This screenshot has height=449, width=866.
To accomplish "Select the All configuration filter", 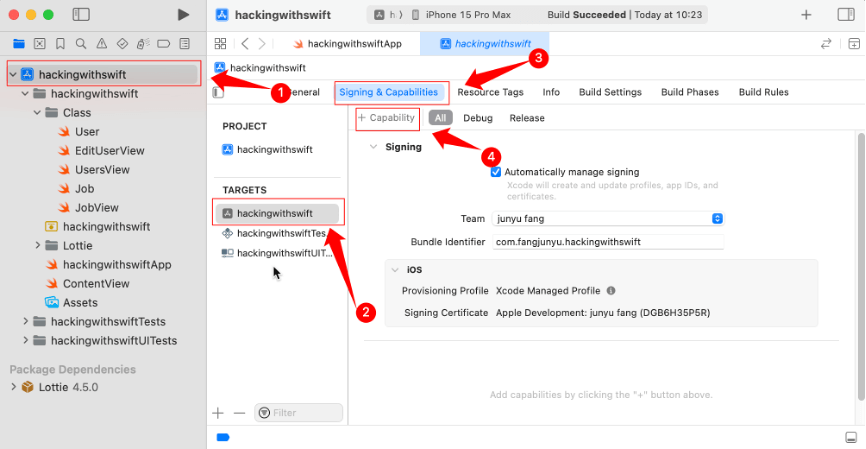I will pyautogui.click(x=440, y=118).
